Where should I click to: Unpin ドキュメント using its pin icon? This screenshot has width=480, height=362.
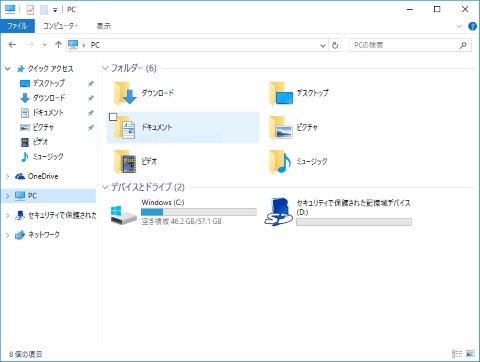point(90,113)
